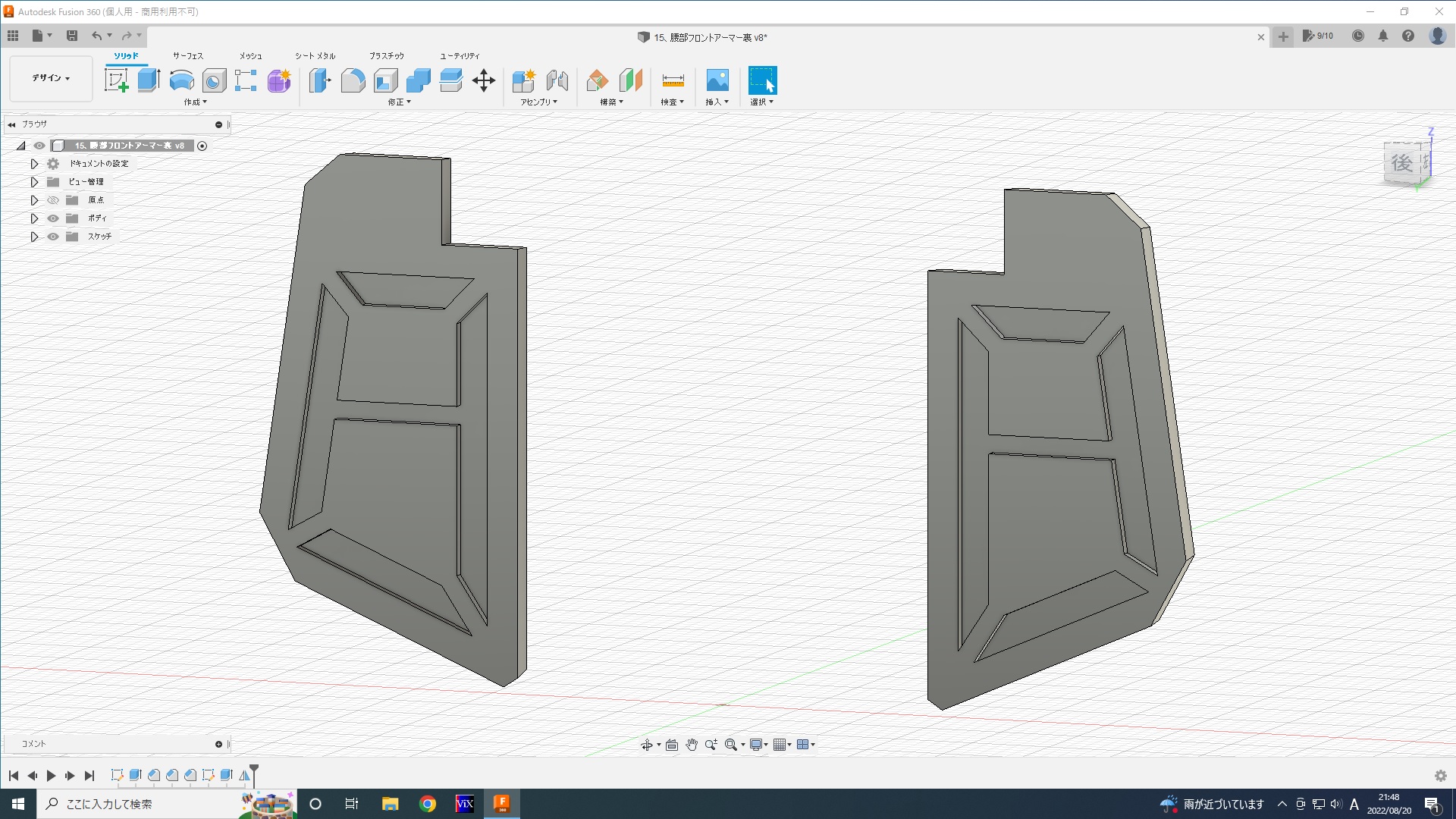This screenshot has height=819, width=1456.
Task: Switch to the サーフェス tab
Action: pos(187,55)
